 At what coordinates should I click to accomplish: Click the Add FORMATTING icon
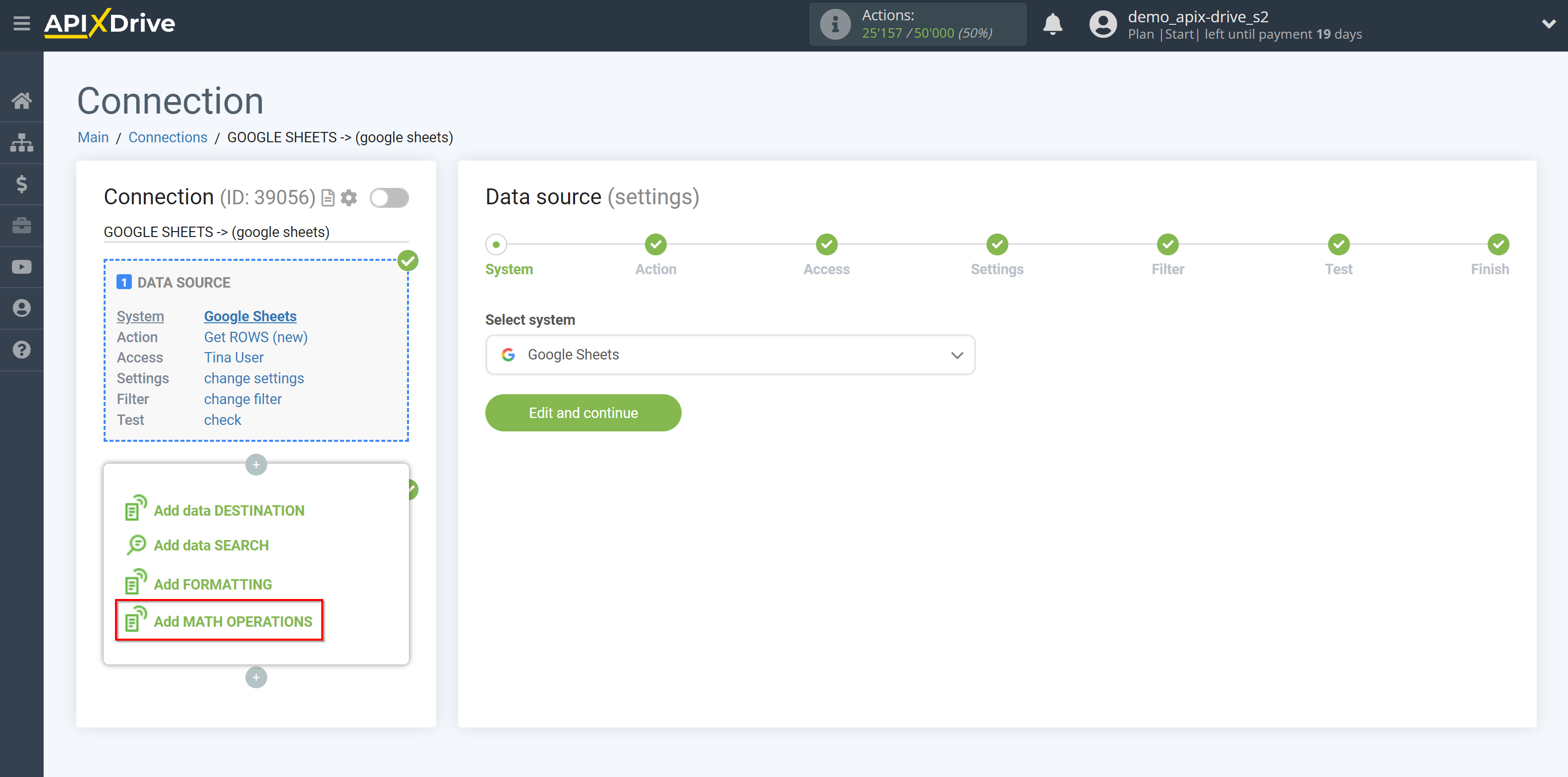(135, 582)
